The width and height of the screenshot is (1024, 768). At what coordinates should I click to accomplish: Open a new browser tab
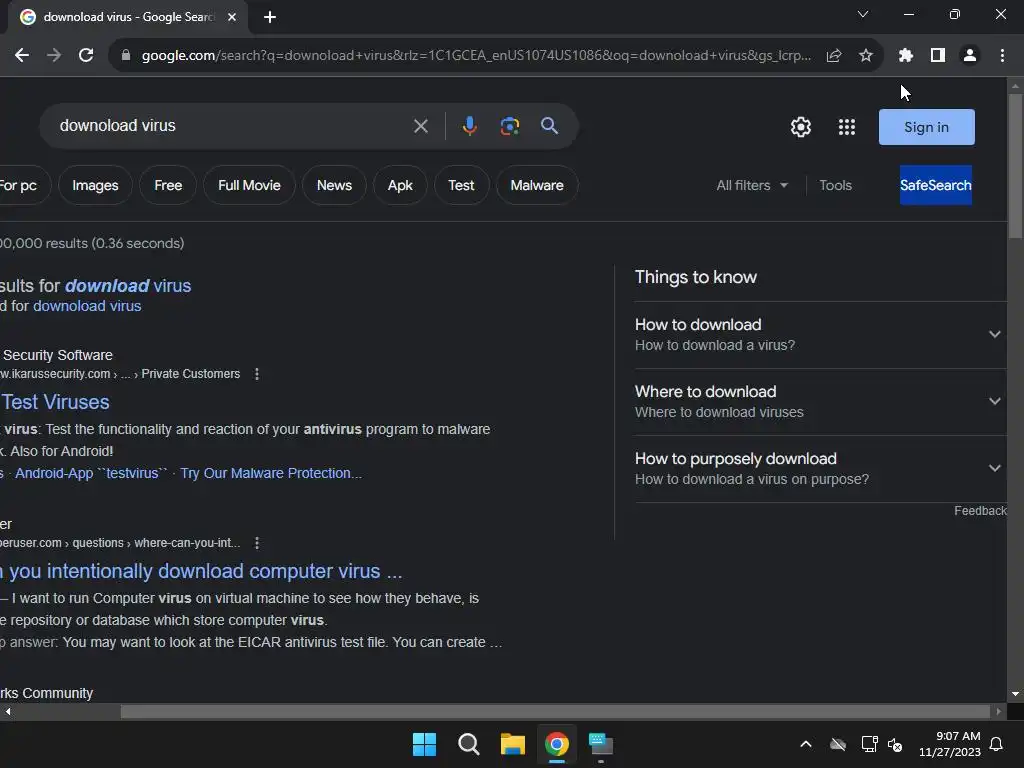click(x=270, y=17)
